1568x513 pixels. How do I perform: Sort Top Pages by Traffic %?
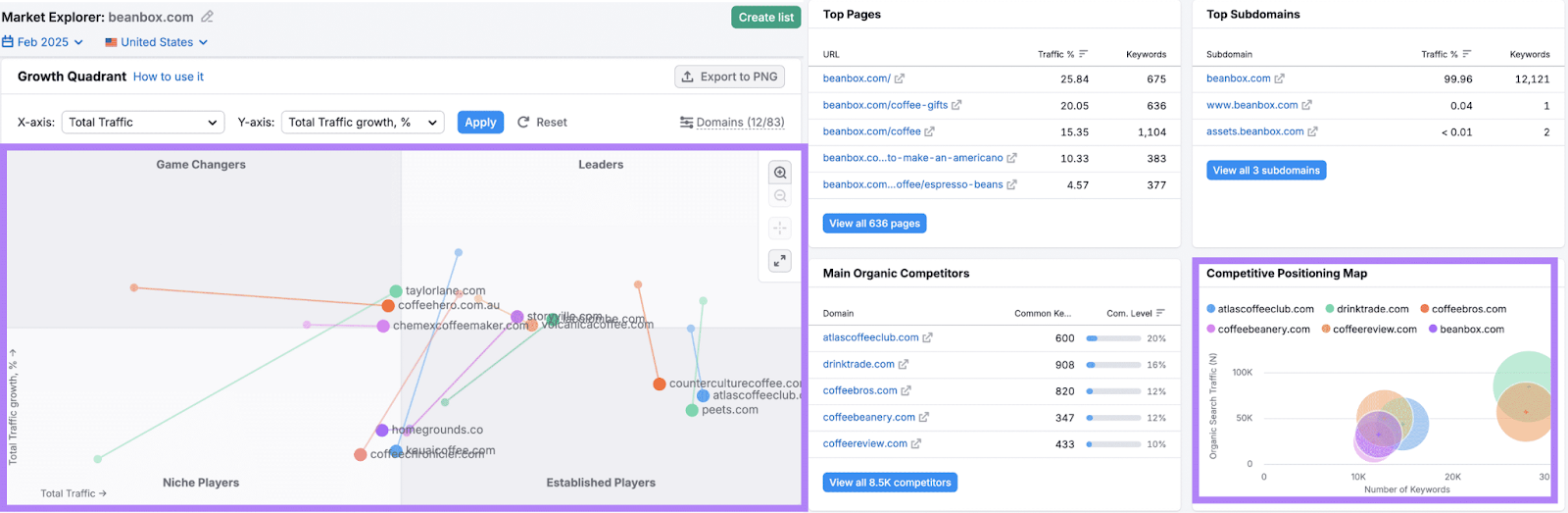1062,54
